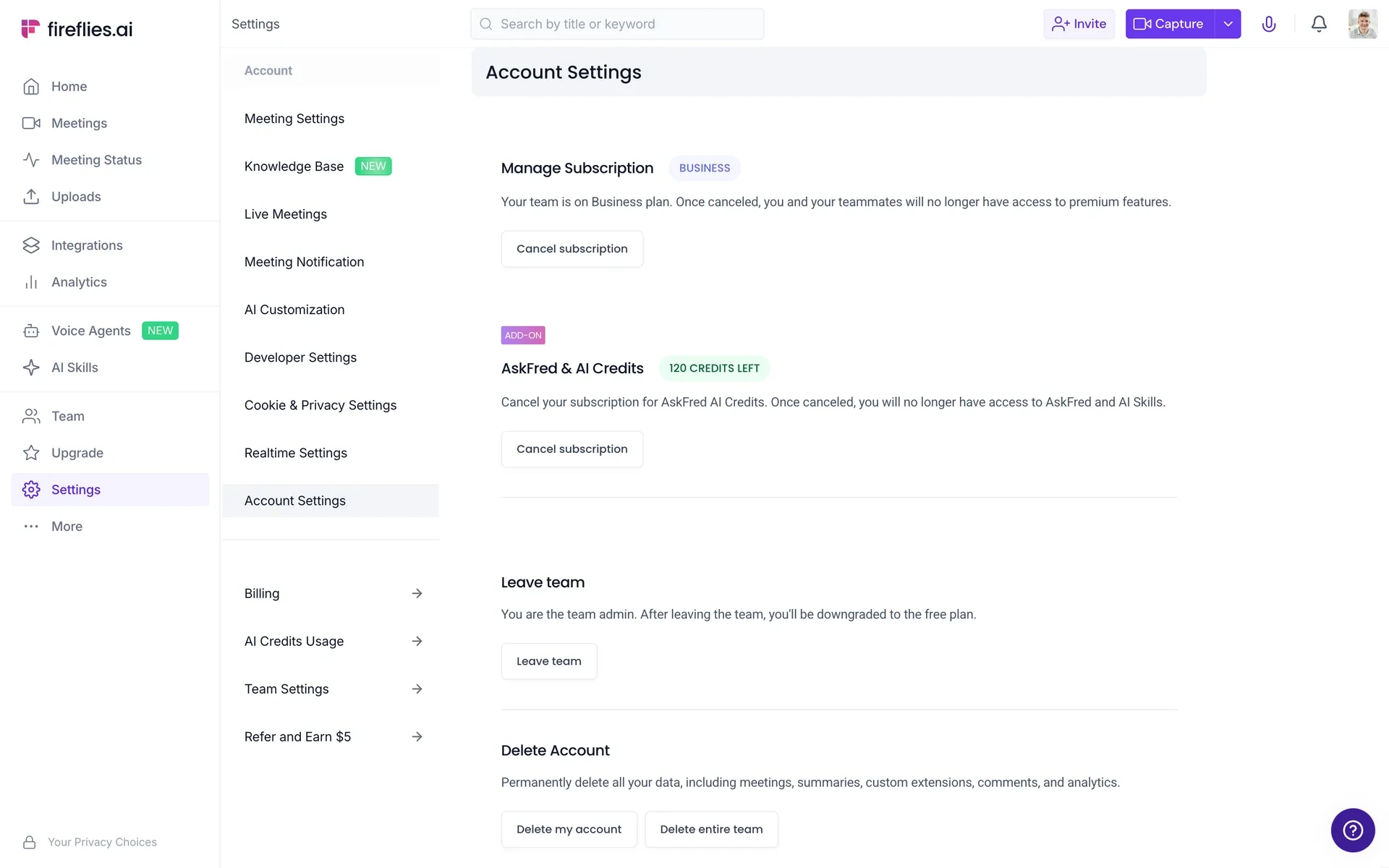Open AI Skills sparkle icon
The width and height of the screenshot is (1389, 868).
pos(31,367)
